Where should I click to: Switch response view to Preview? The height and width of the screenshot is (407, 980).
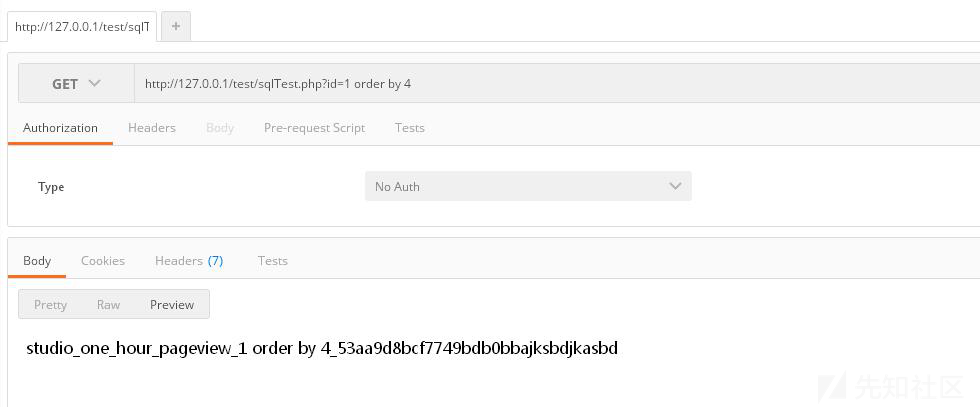(x=172, y=304)
